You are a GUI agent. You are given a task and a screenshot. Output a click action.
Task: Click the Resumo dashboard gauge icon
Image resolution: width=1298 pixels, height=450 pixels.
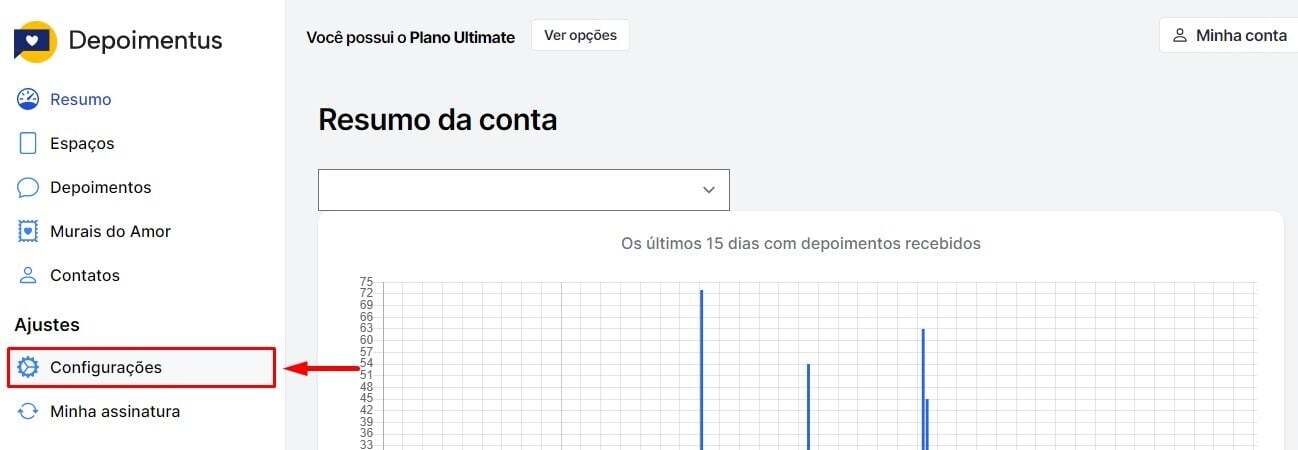(28, 99)
